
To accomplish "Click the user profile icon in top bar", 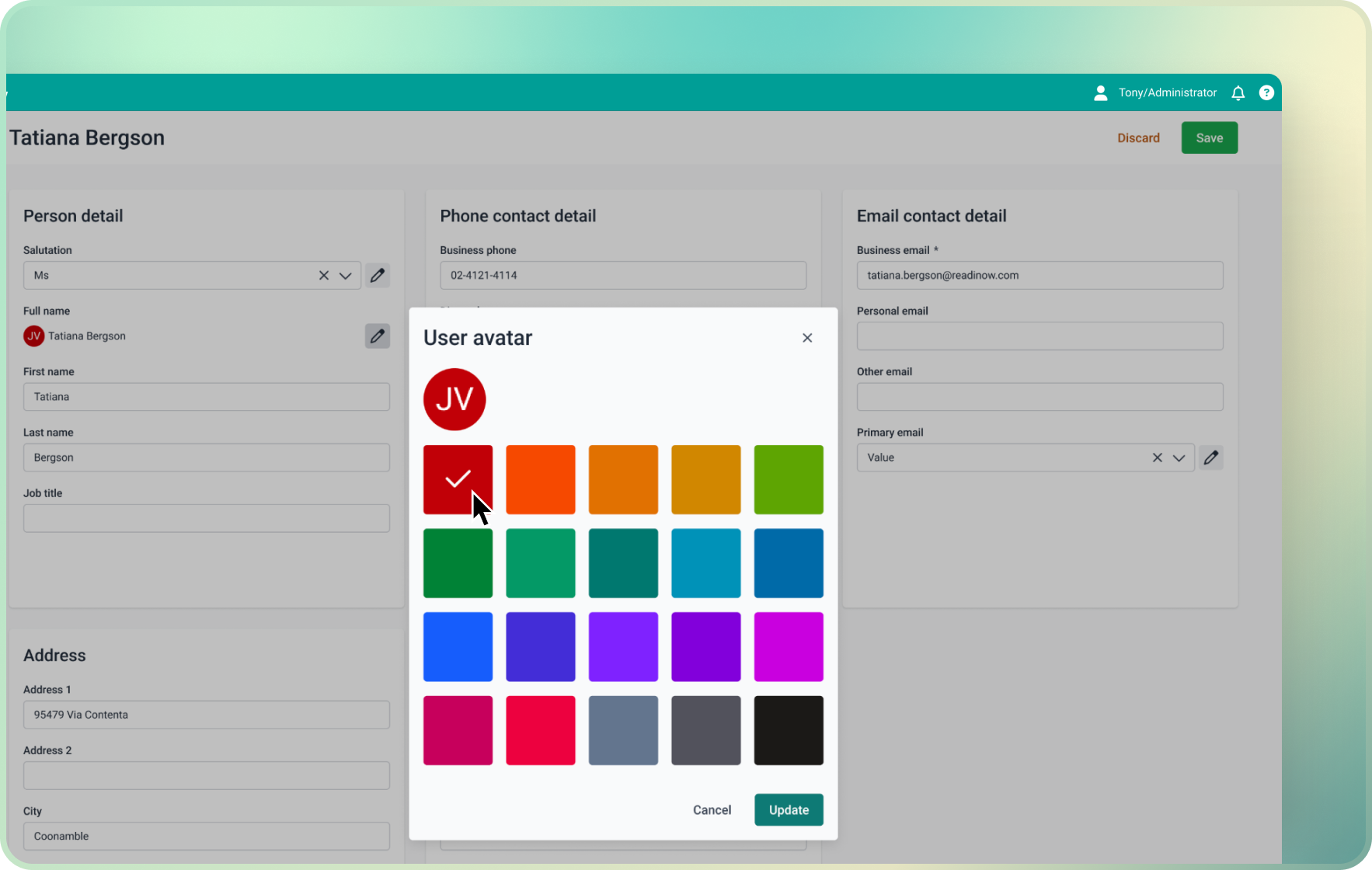I will tap(1100, 92).
